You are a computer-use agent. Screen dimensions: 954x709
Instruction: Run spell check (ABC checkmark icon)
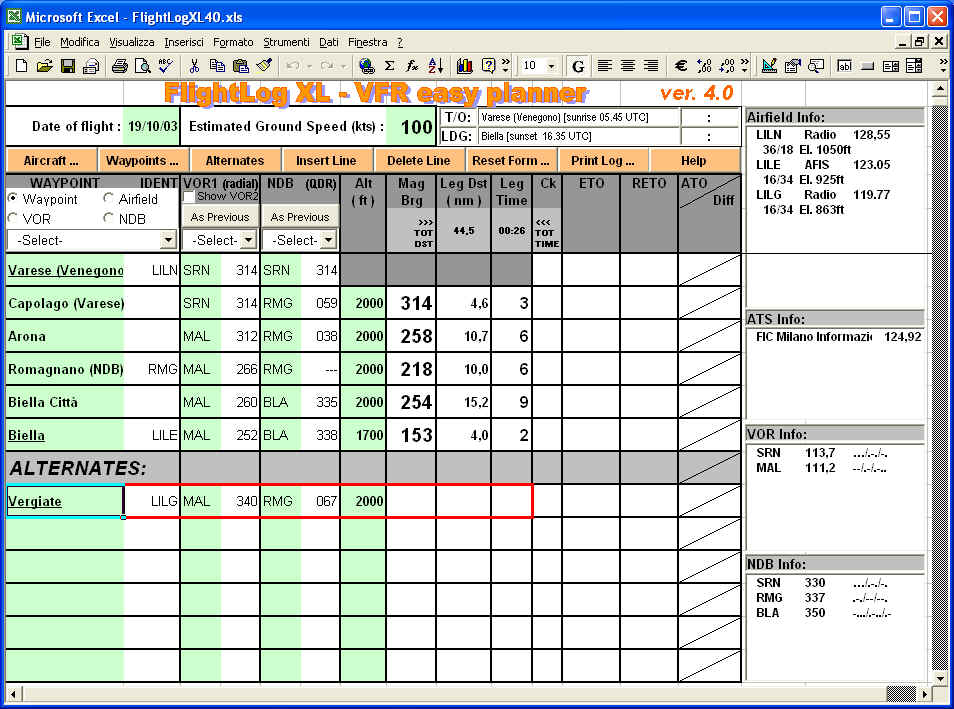pyautogui.click(x=165, y=66)
